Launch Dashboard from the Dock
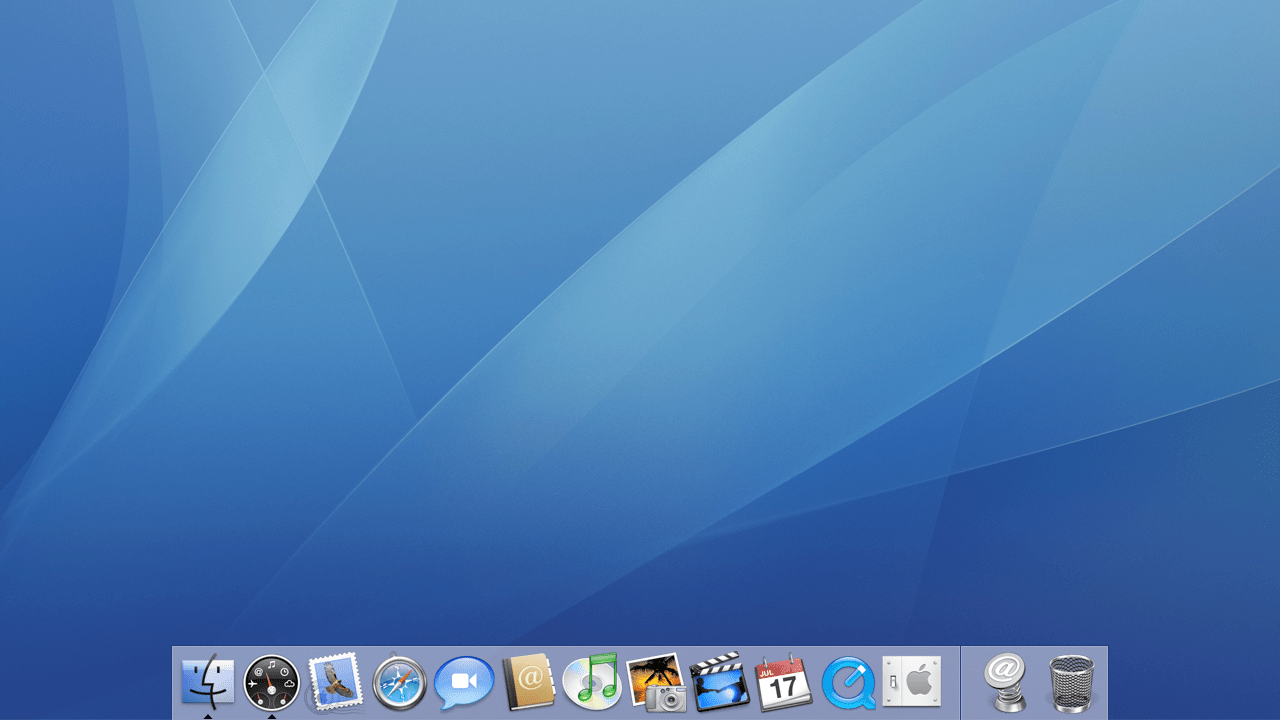This screenshot has width=1280, height=720. 272,683
